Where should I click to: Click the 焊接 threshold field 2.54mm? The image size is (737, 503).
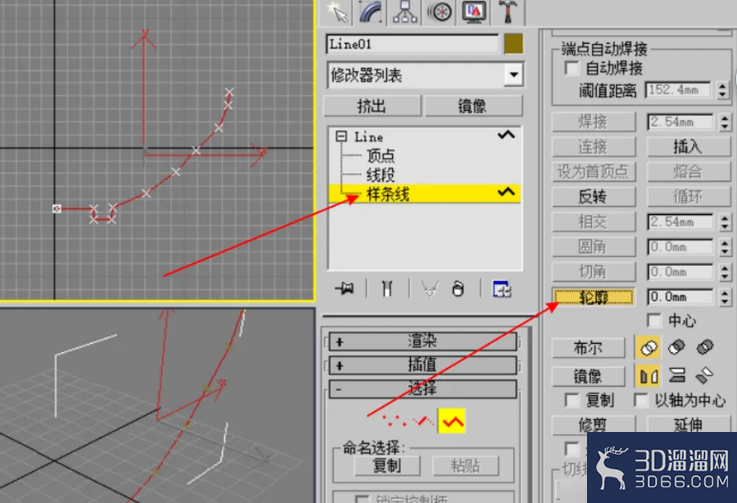click(x=681, y=122)
